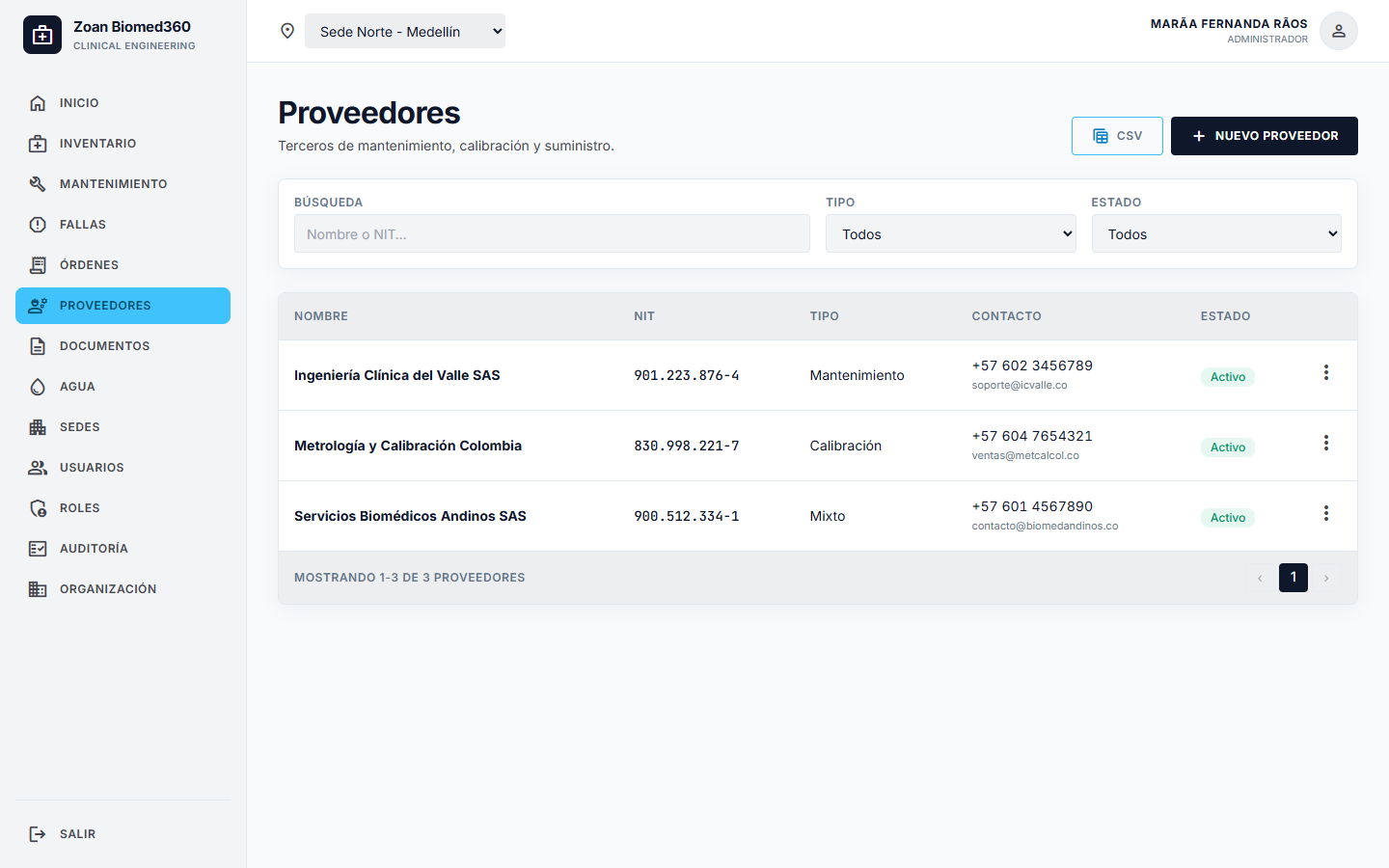Click the Organización office icon

click(x=38, y=589)
